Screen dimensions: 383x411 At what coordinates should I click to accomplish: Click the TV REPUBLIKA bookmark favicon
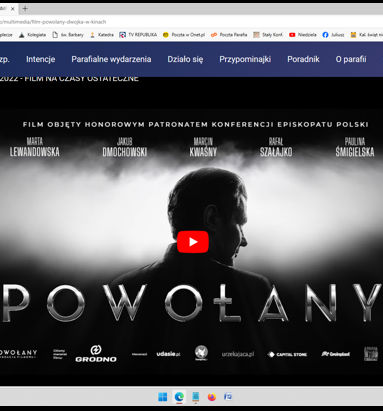122,35
